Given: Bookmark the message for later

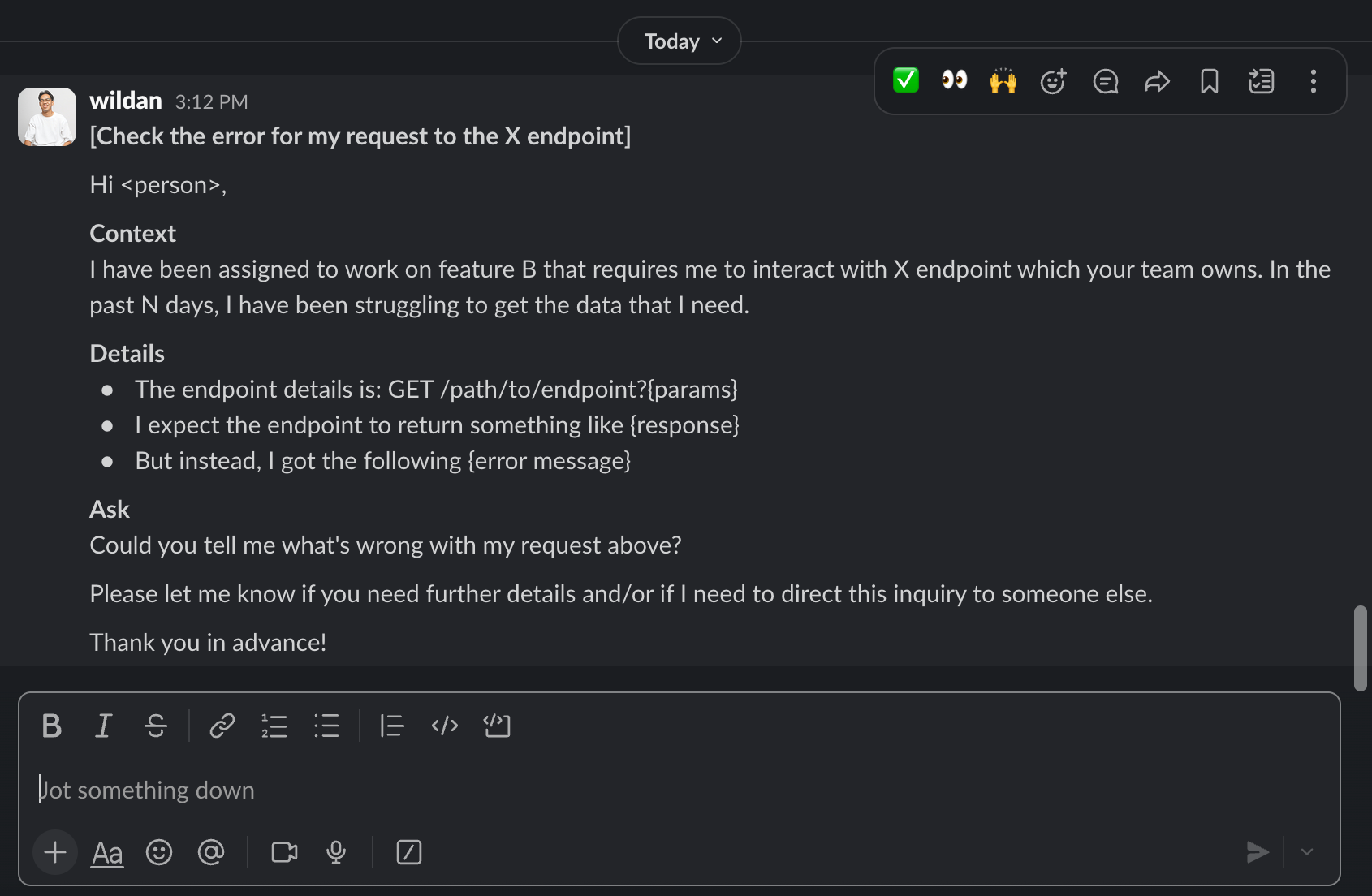Looking at the screenshot, I should (1210, 81).
